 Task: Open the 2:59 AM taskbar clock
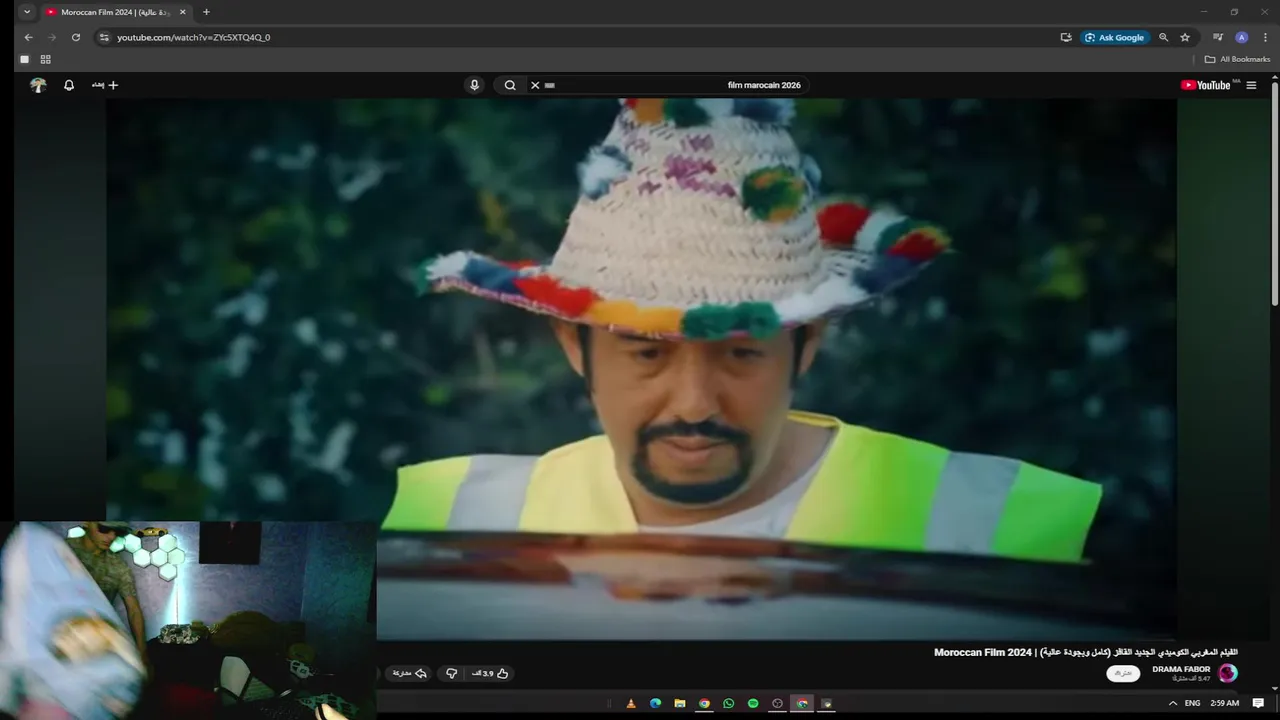tap(1225, 704)
